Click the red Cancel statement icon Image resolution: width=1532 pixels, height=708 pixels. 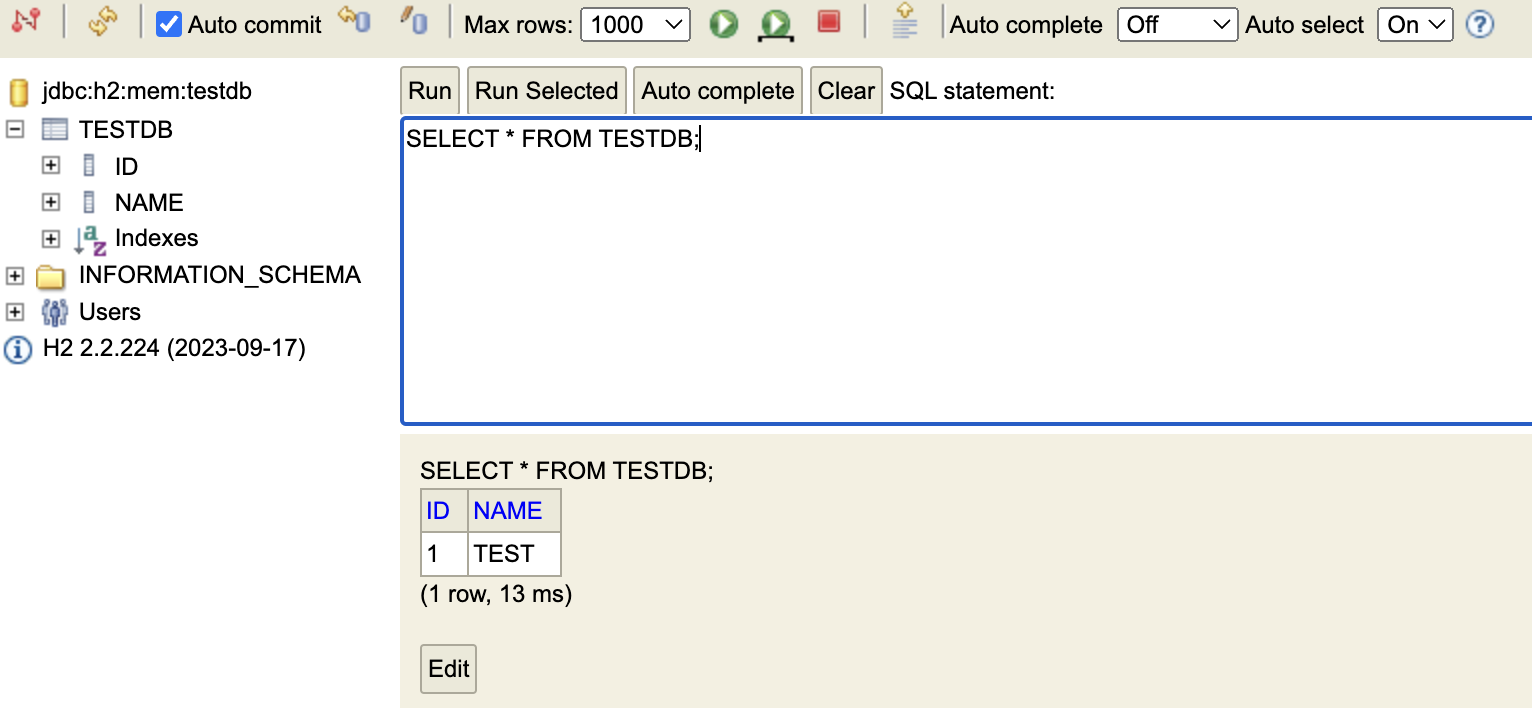829,23
